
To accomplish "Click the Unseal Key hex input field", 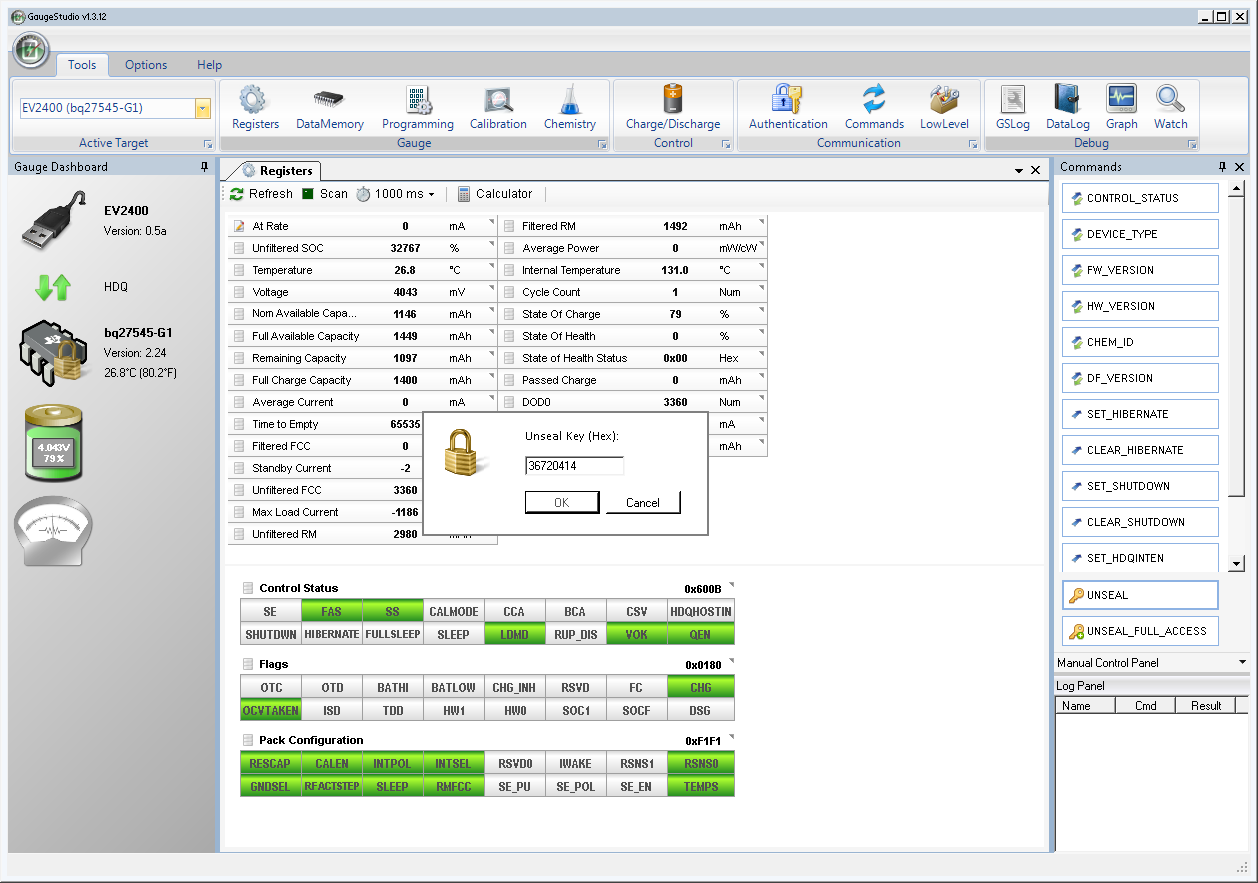I will click(x=574, y=466).
